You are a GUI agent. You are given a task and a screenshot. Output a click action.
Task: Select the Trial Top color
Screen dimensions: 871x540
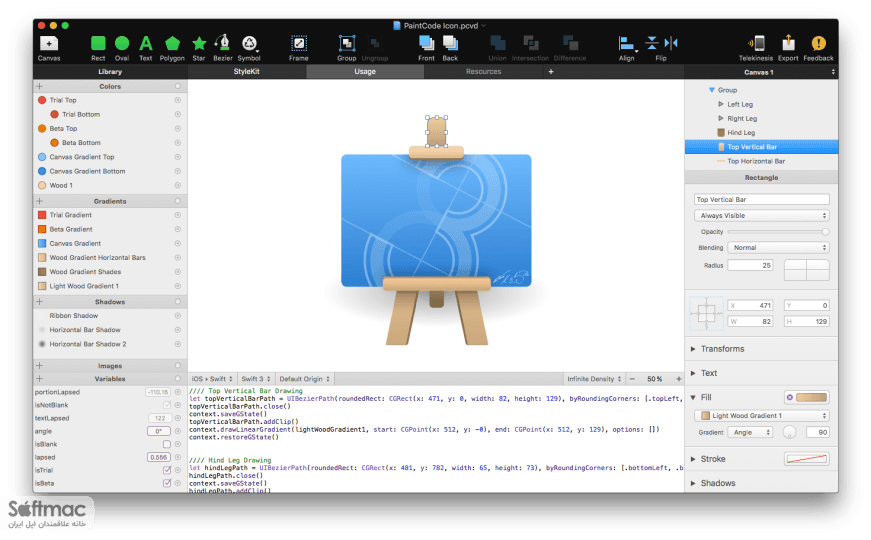pos(110,100)
